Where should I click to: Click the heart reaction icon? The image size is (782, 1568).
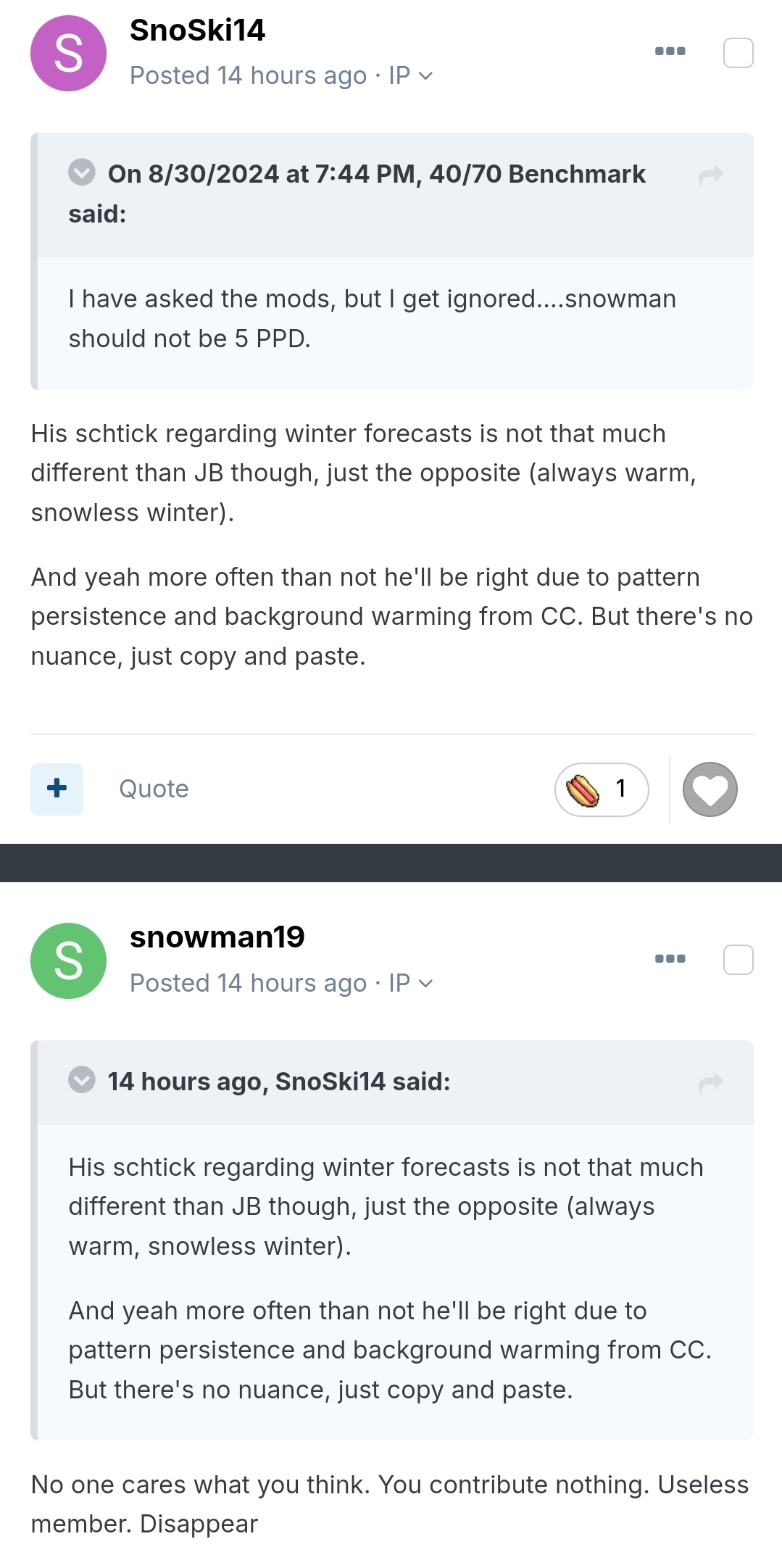coord(710,789)
